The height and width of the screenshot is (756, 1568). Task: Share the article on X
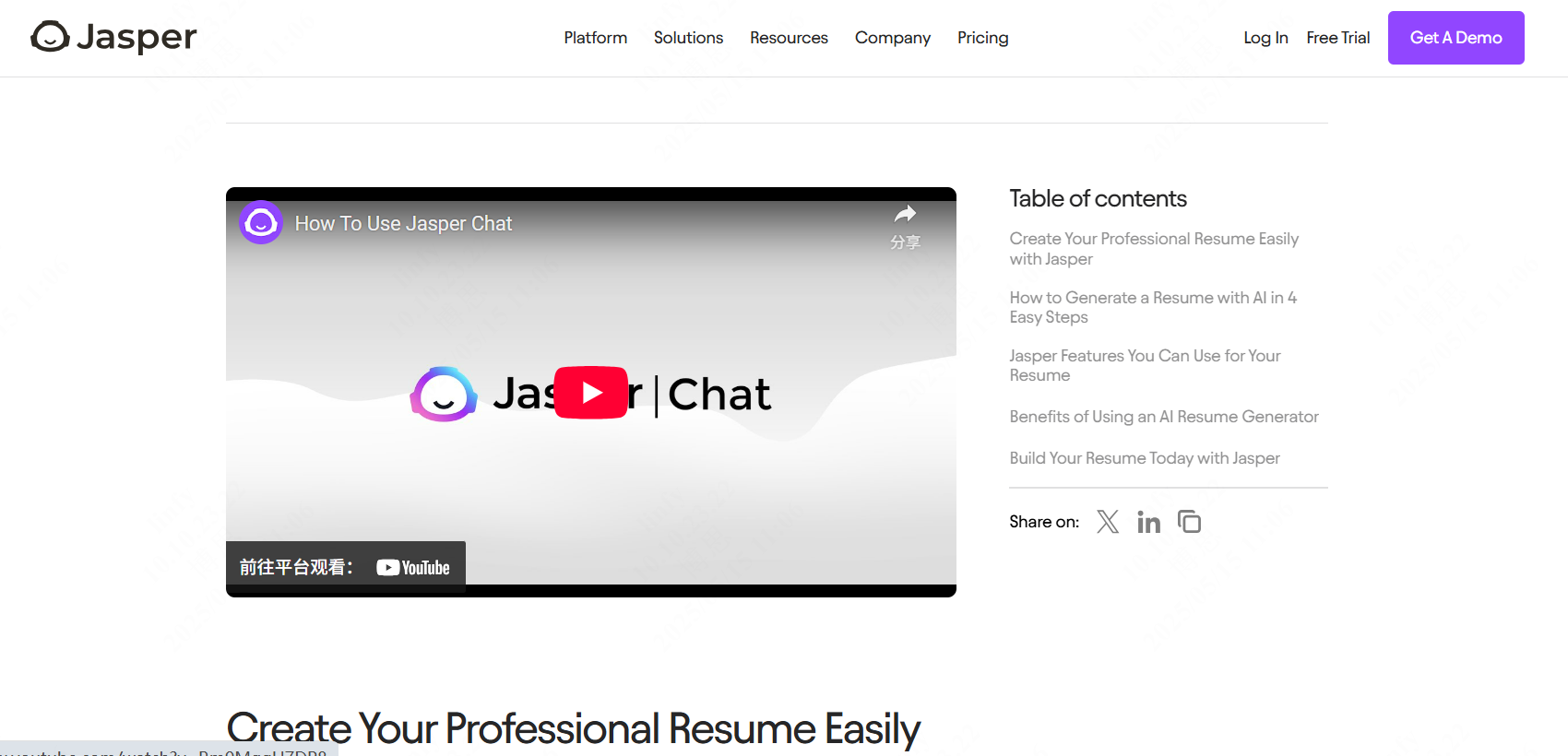1107,522
